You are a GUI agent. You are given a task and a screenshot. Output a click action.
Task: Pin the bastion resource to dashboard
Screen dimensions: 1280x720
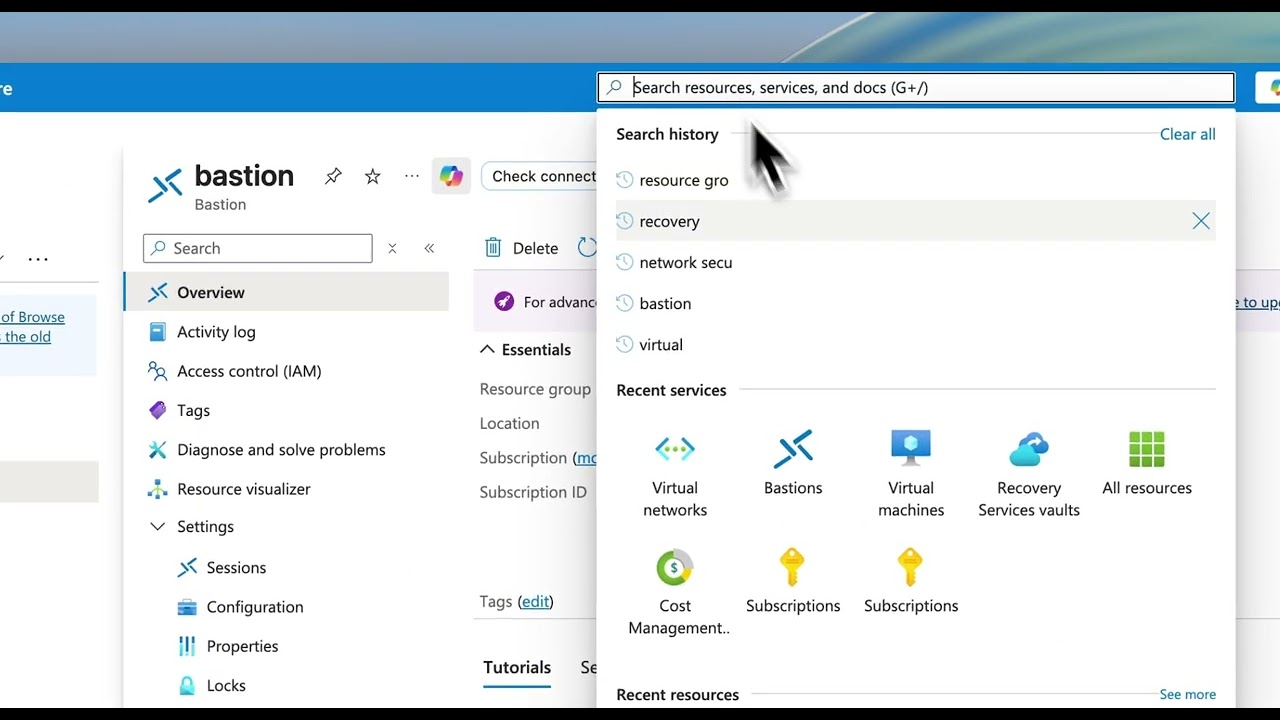(x=333, y=176)
